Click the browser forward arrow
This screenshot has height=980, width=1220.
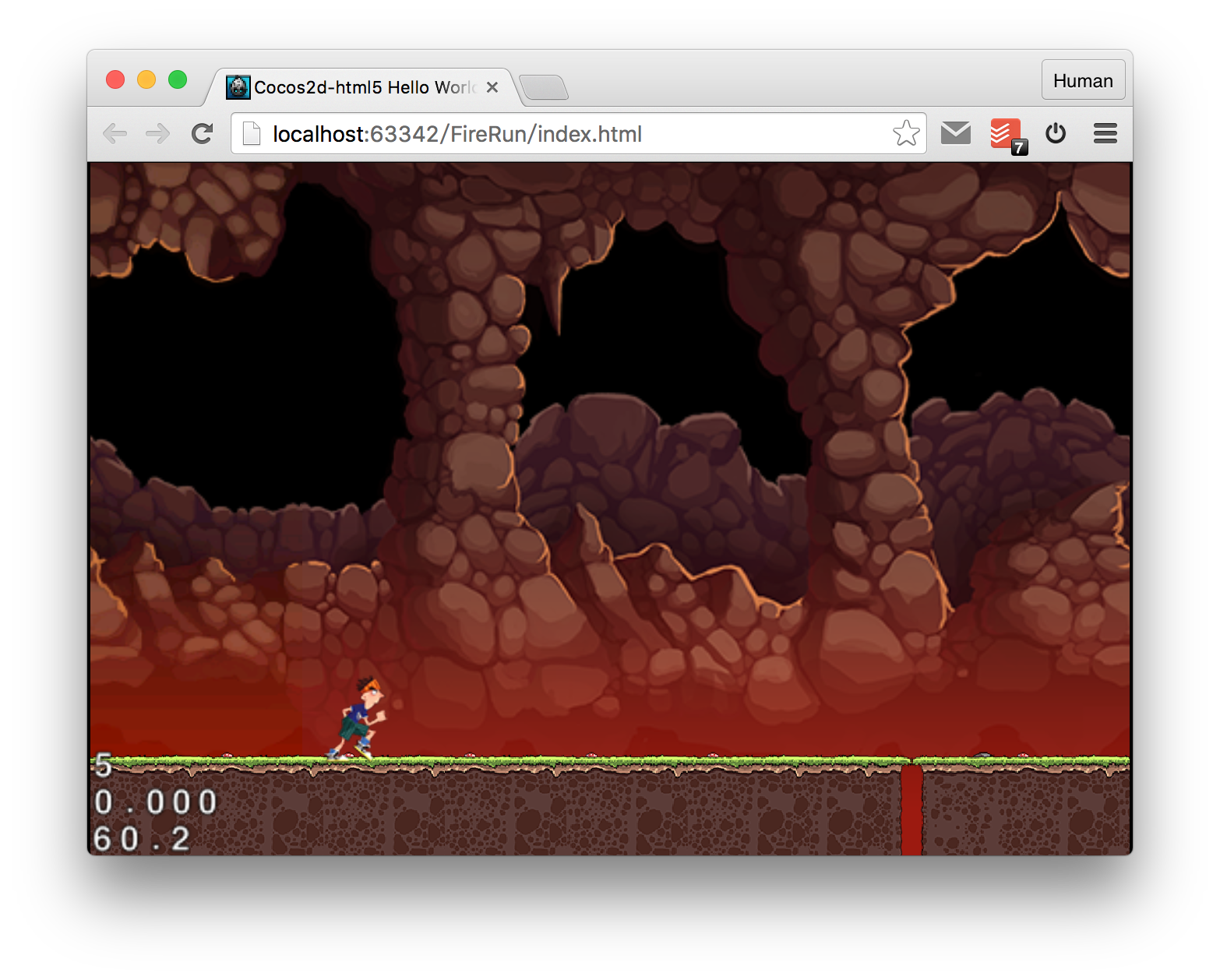[x=158, y=134]
